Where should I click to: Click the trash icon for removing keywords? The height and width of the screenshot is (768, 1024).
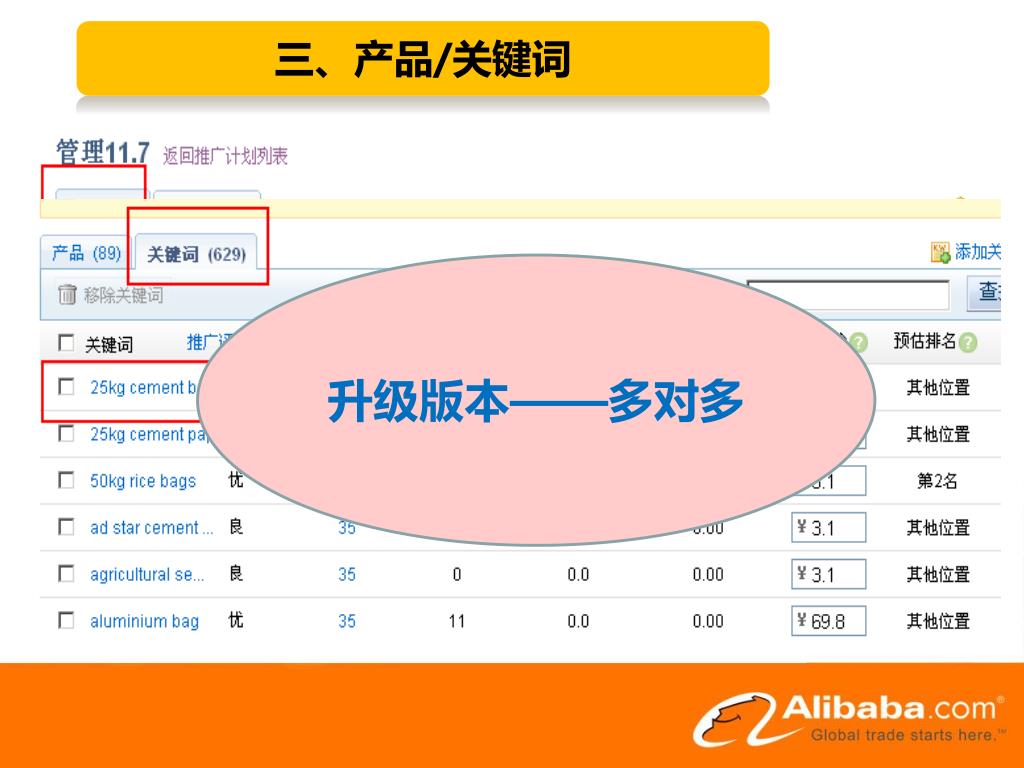[67, 295]
